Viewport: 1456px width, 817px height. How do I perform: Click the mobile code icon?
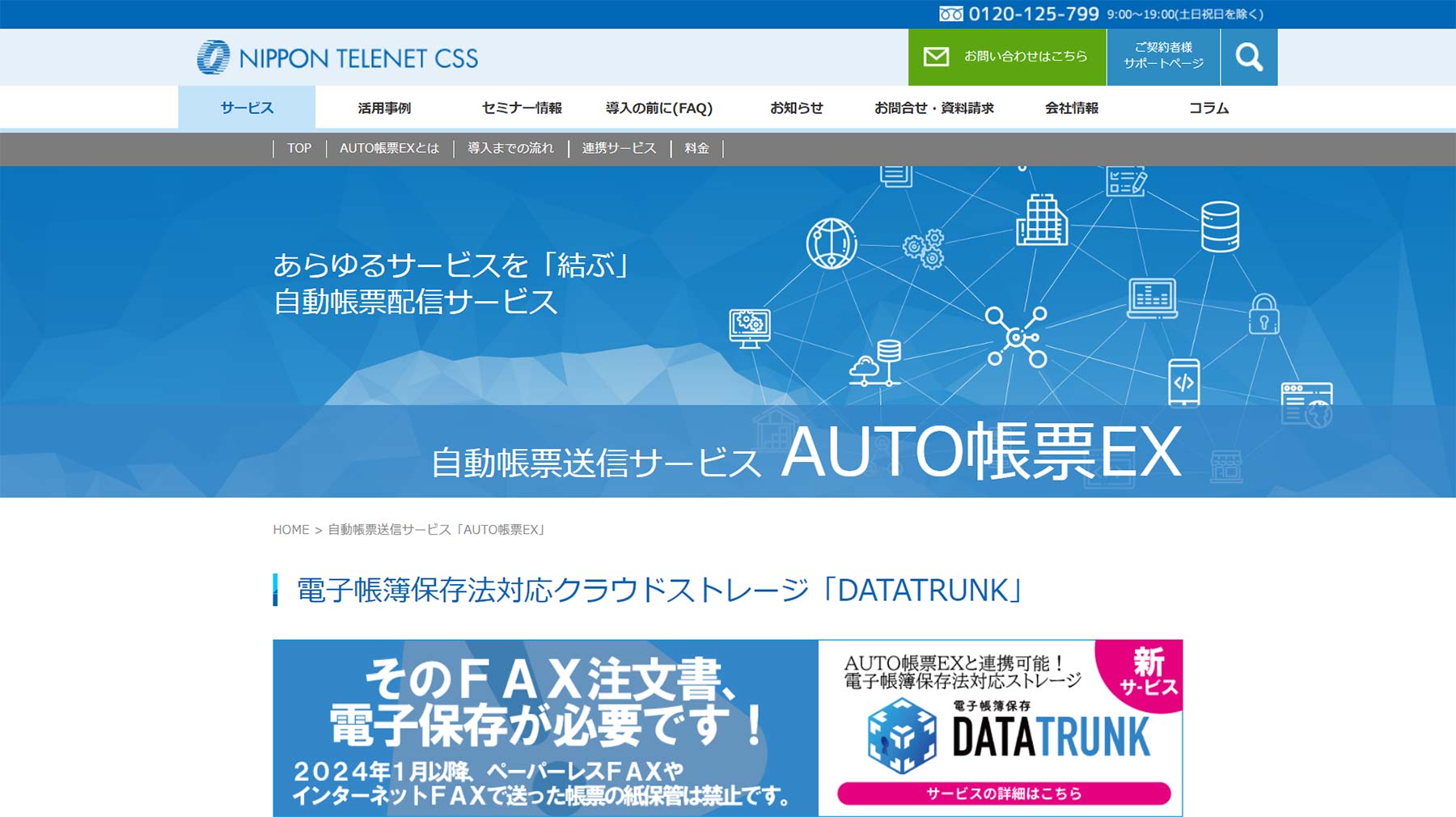coord(1184,382)
